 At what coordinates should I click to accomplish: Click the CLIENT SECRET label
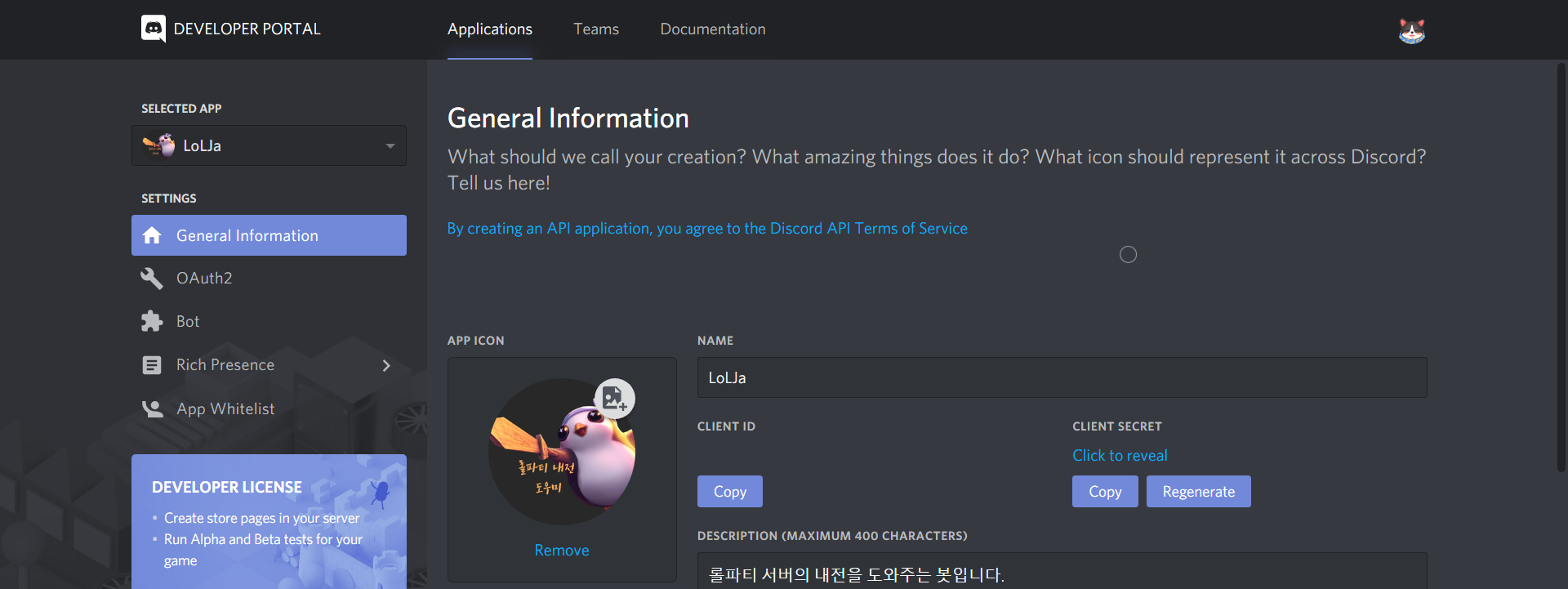click(x=1117, y=426)
